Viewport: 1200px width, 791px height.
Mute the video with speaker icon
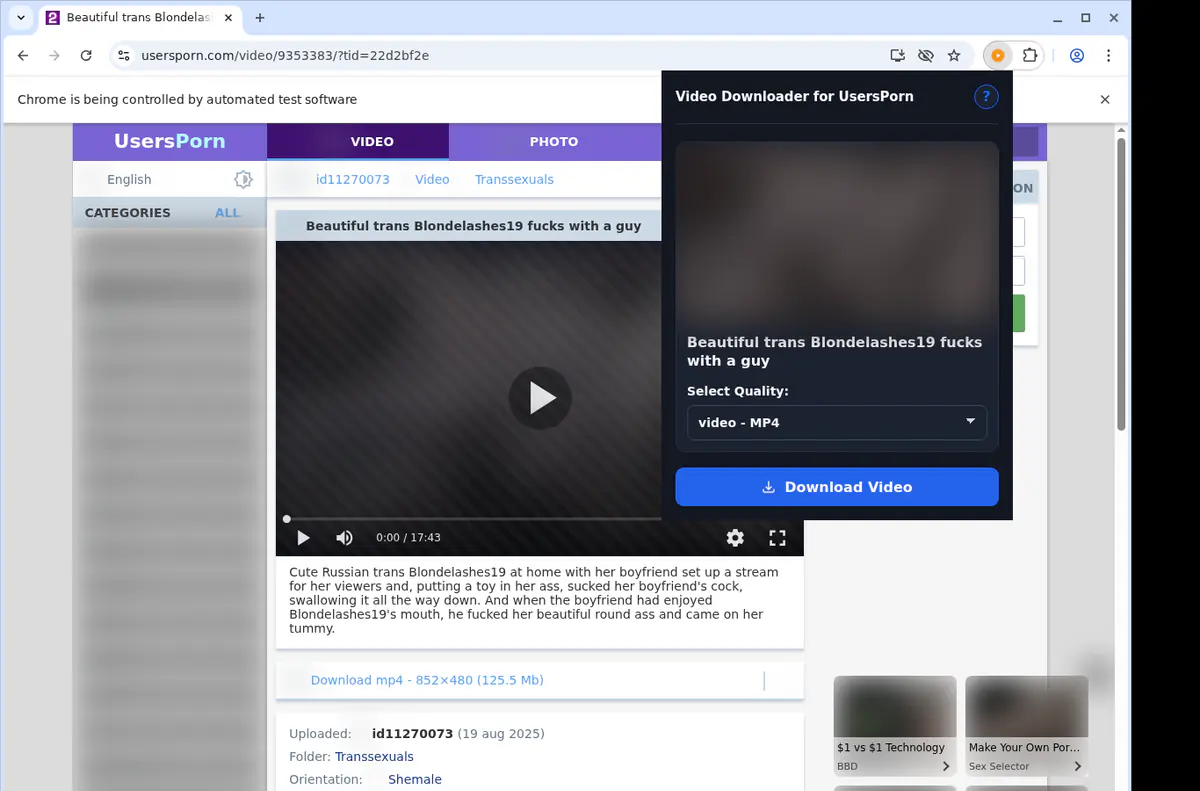pyautogui.click(x=344, y=538)
